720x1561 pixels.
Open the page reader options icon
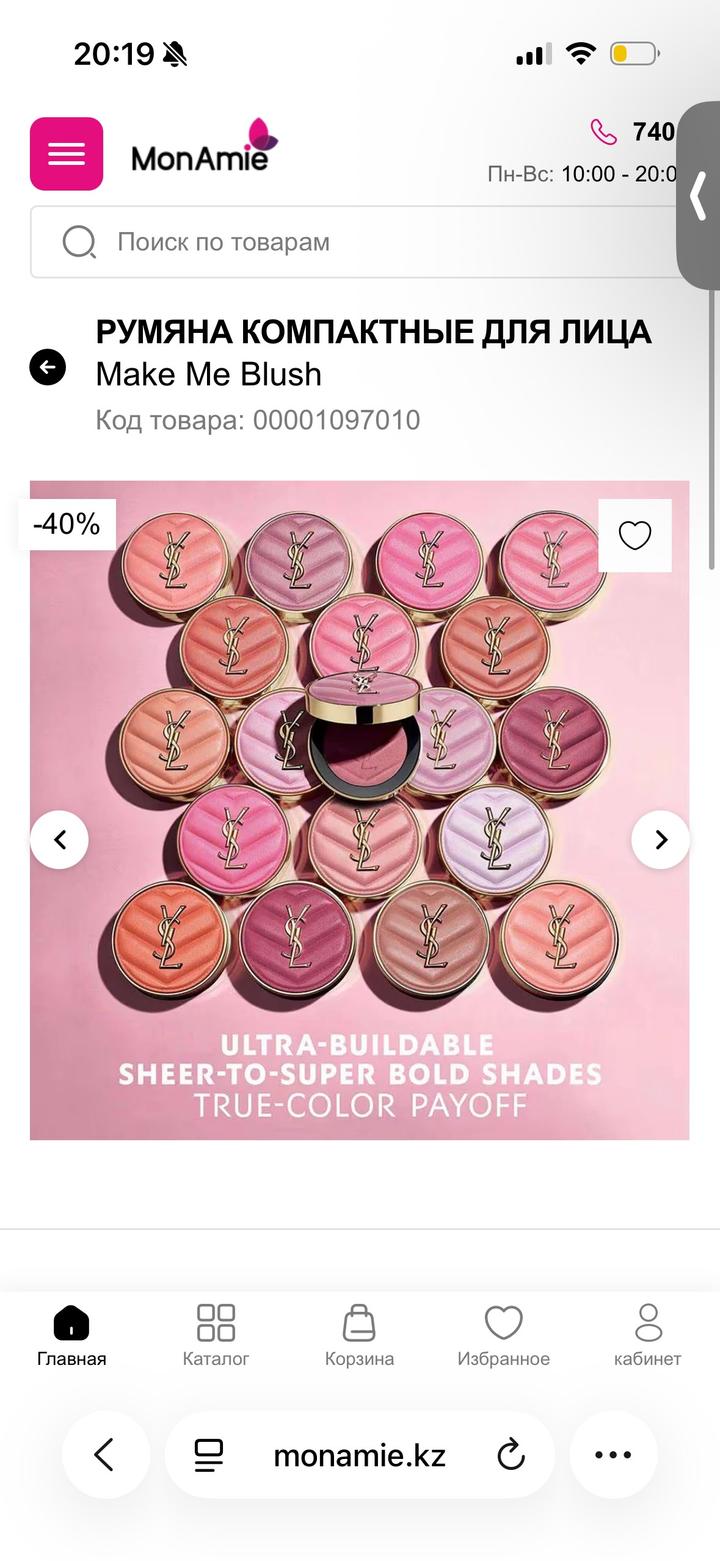209,1455
